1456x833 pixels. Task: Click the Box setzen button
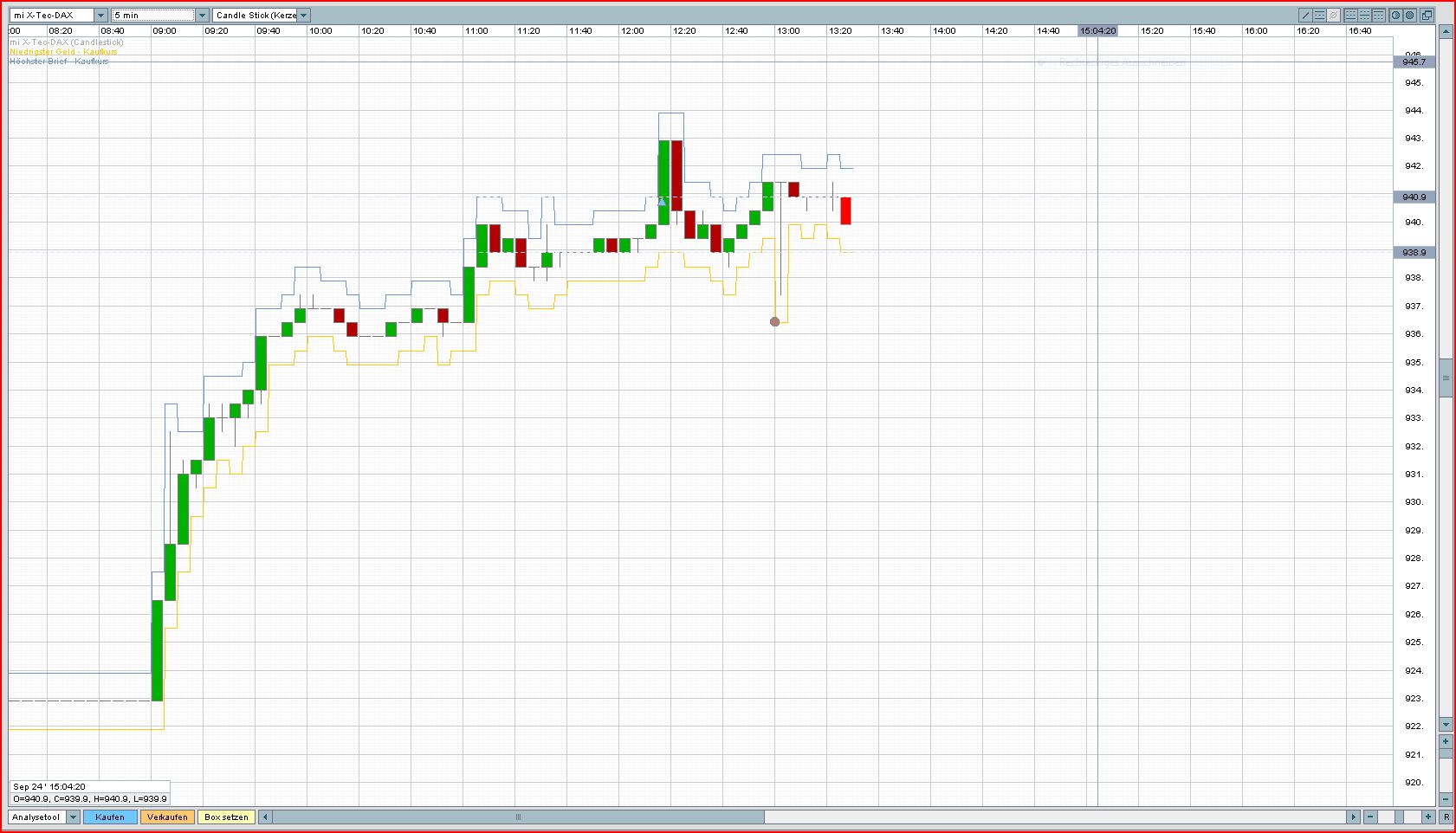226,817
